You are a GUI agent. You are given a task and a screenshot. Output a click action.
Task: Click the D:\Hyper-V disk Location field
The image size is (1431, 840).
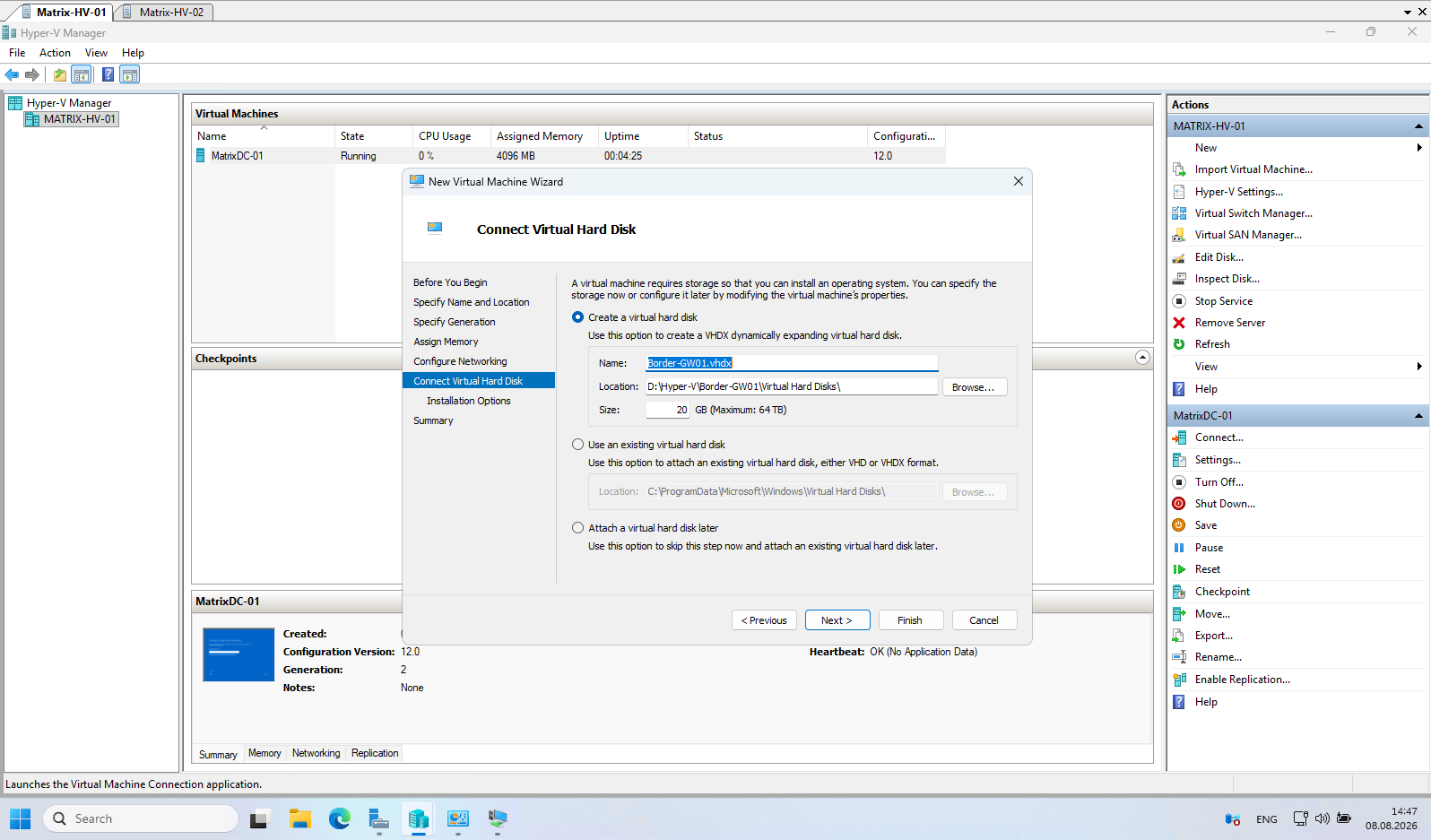pyautogui.click(x=792, y=386)
